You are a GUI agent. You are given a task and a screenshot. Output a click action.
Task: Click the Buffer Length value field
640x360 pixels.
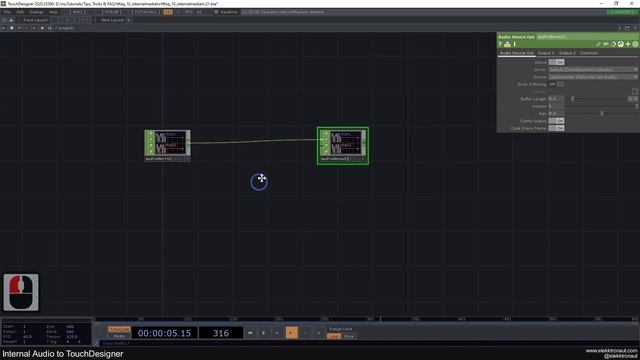pos(556,99)
